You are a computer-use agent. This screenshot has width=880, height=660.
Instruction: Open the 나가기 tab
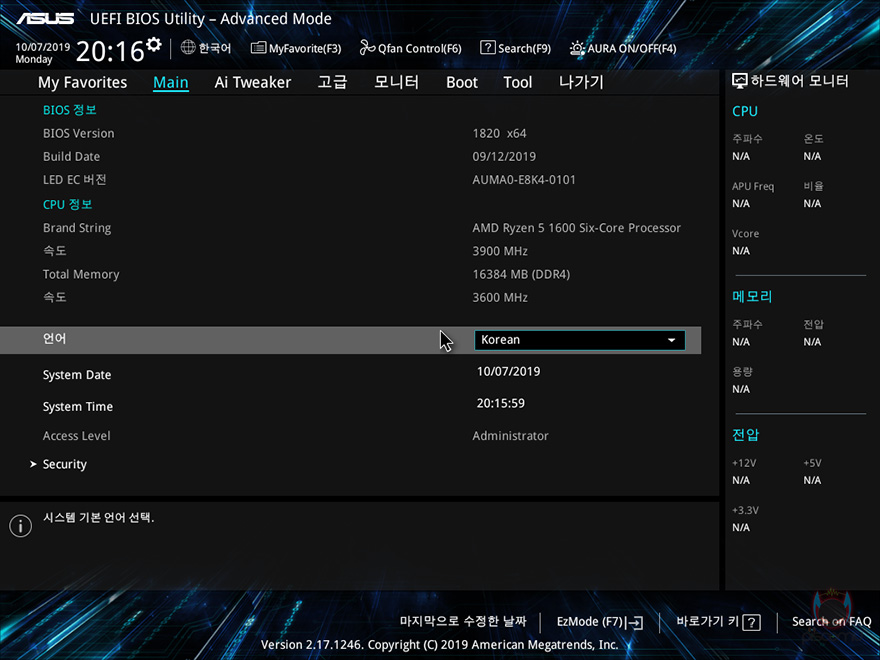581,82
